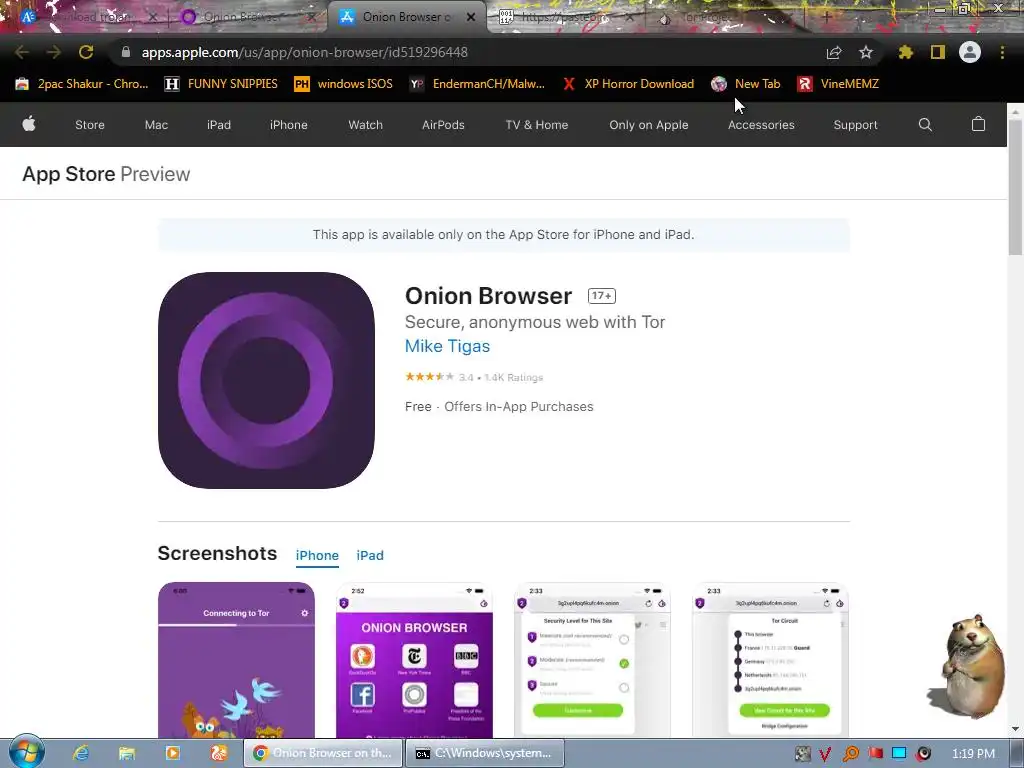
Task: Open a new browser tab
Action: [x=826, y=17]
